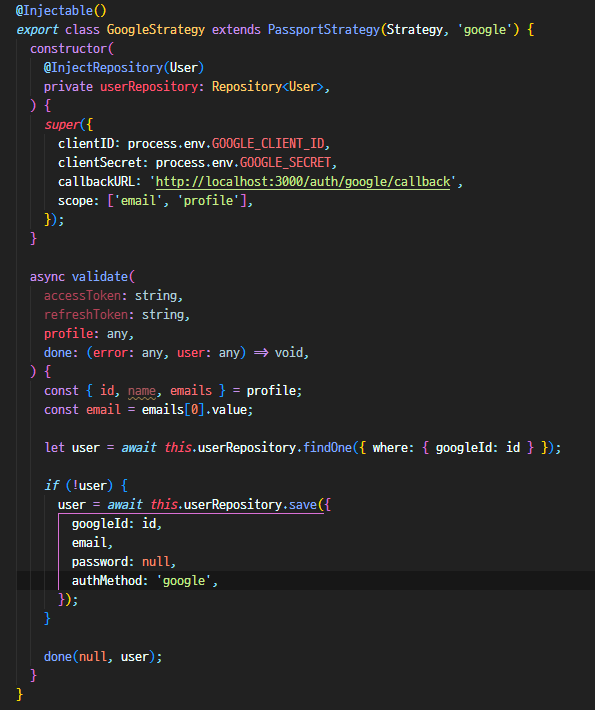
Task: Click the async keyword
Action: point(47,277)
